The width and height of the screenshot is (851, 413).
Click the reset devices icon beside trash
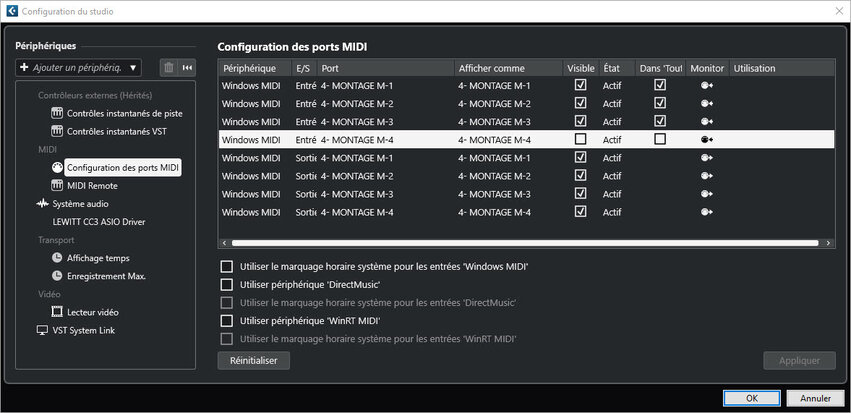click(186, 68)
